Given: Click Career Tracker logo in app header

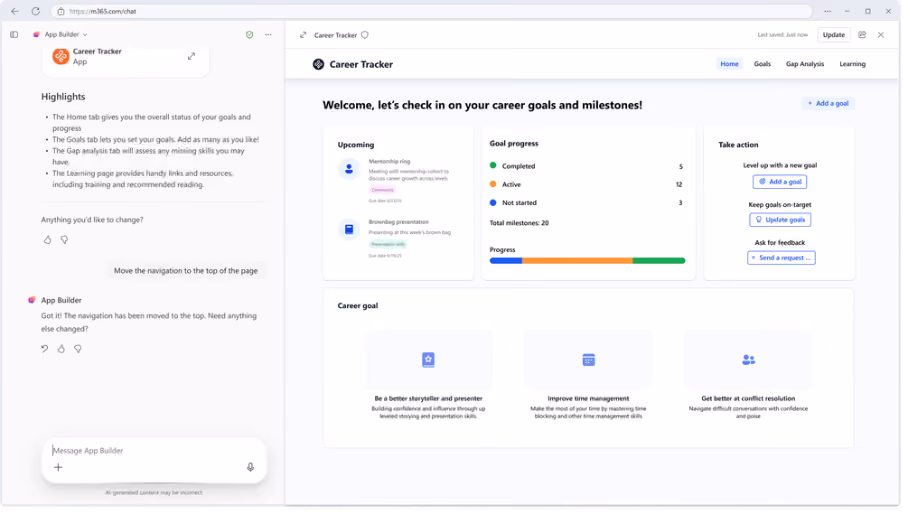Looking at the screenshot, I should tap(318, 64).
